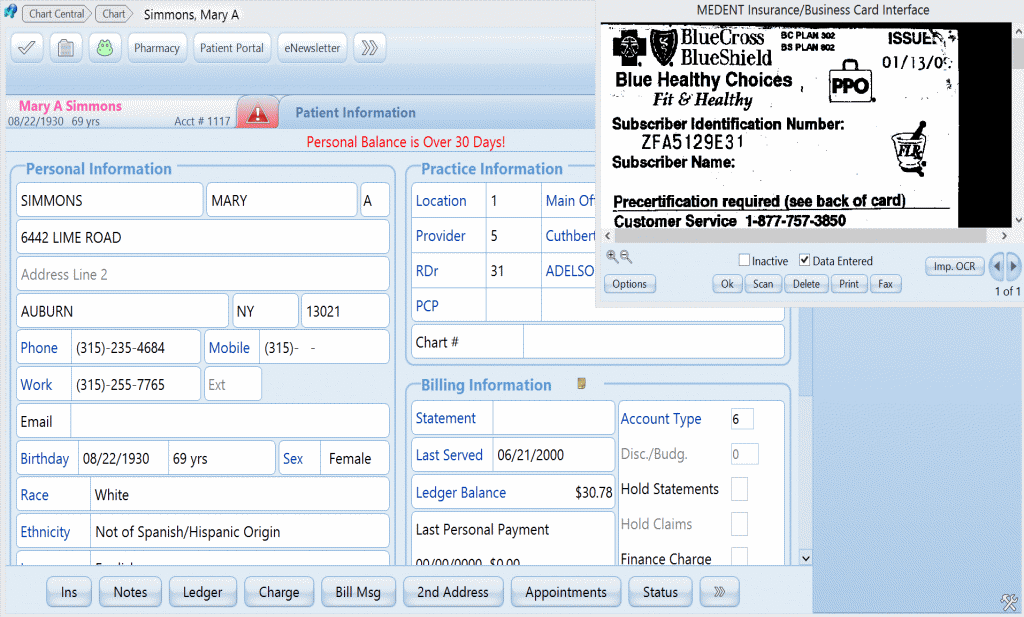Click the tools wrench icon at bottom right
Image resolution: width=1024 pixels, height=617 pixels.
(1009, 601)
